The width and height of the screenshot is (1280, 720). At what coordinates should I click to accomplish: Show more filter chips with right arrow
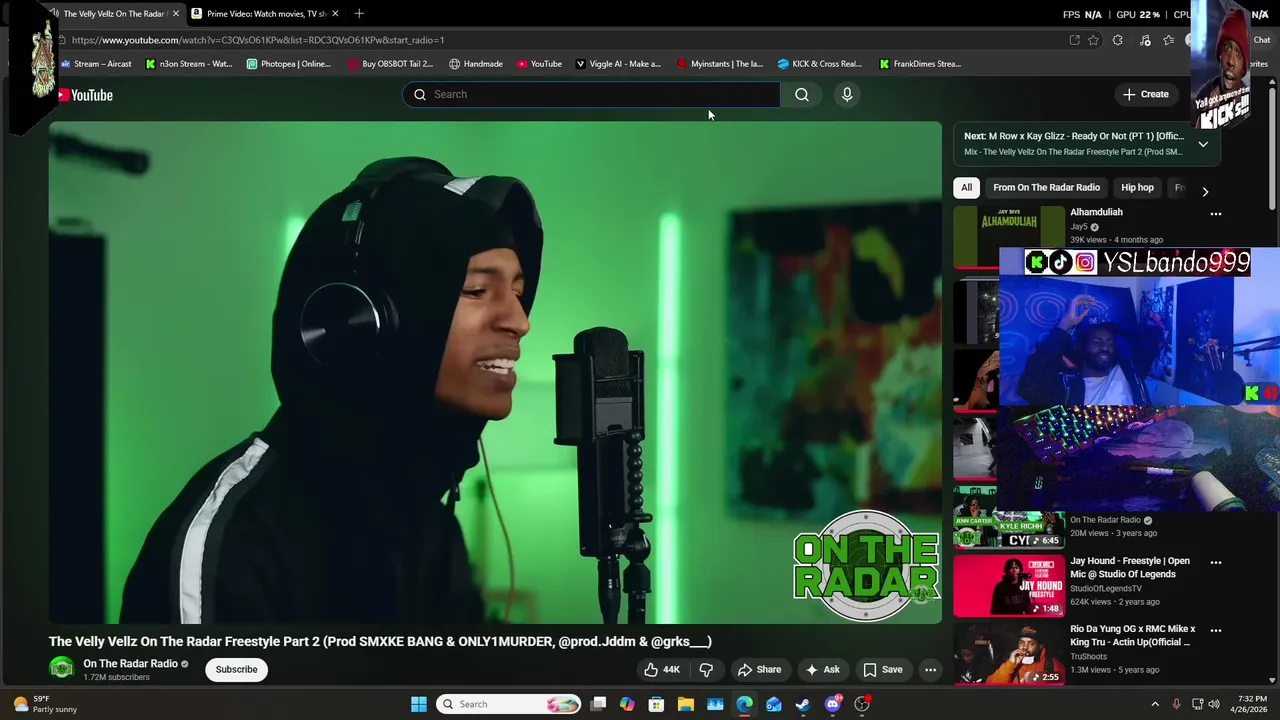tap(1205, 190)
